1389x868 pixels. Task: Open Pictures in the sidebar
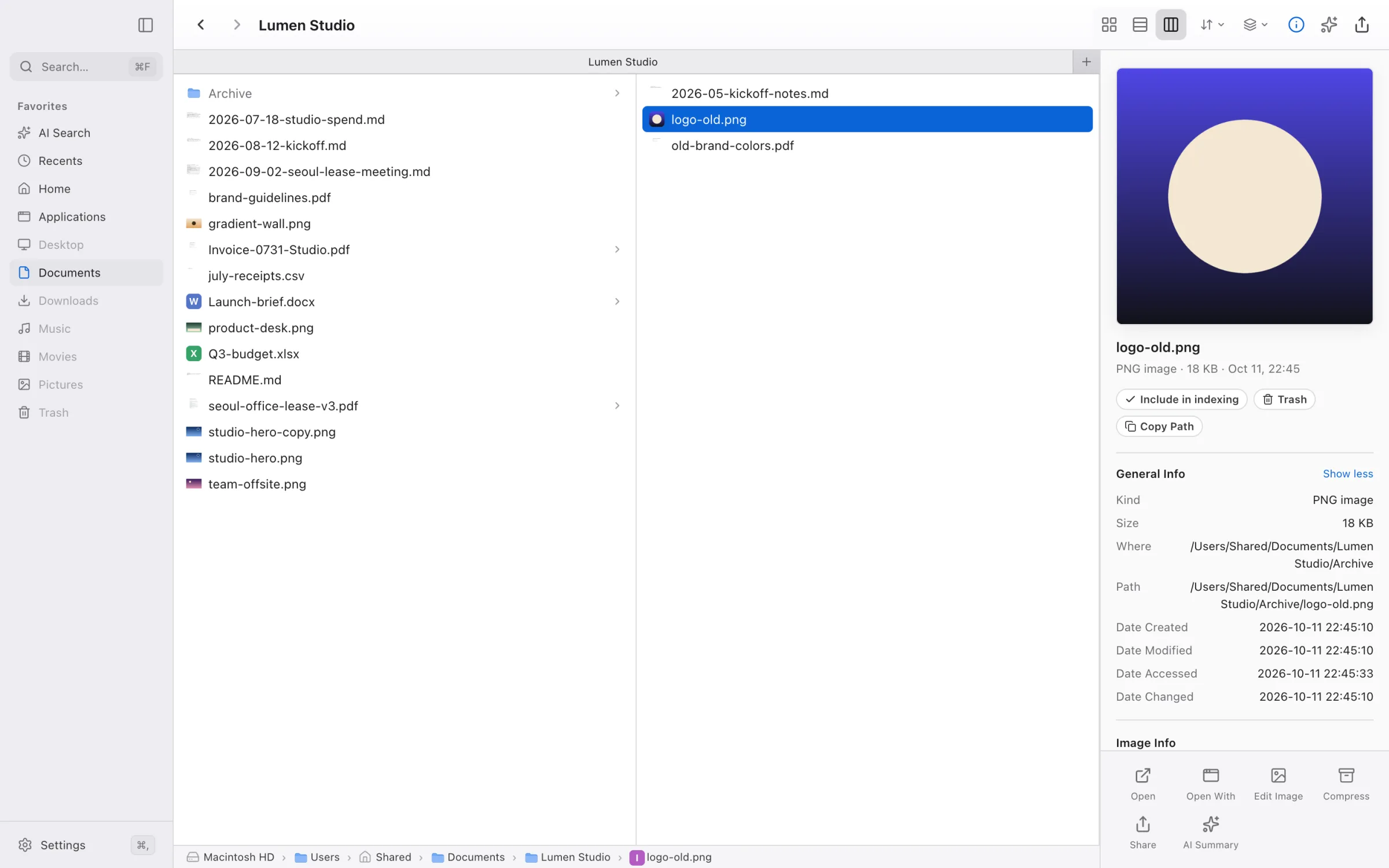click(x=86, y=384)
